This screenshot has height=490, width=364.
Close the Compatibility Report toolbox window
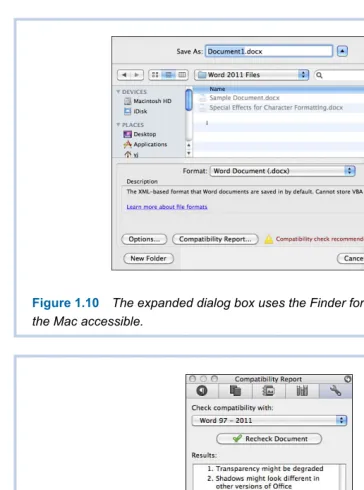192,379
